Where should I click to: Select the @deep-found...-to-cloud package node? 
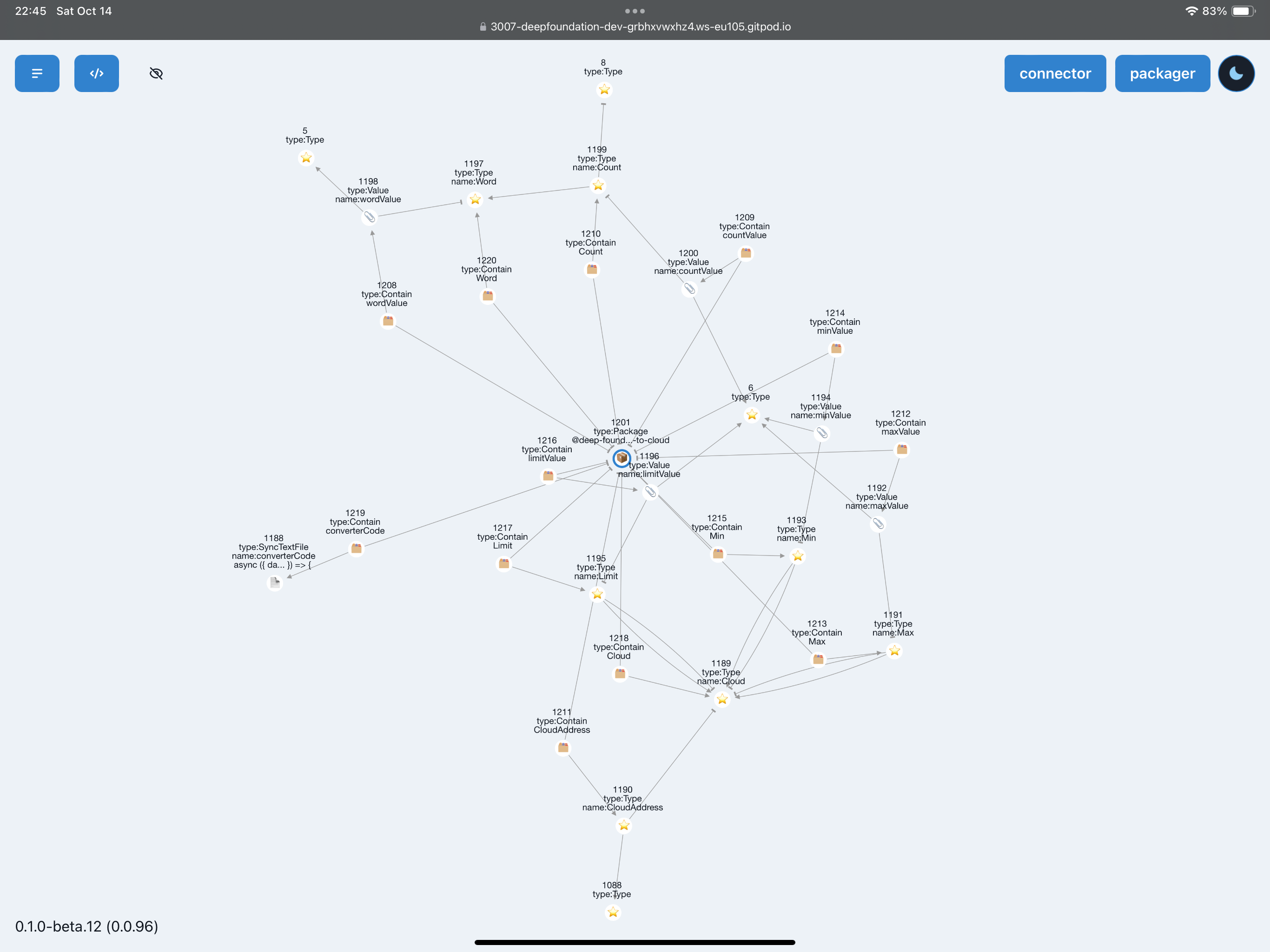[622, 458]
